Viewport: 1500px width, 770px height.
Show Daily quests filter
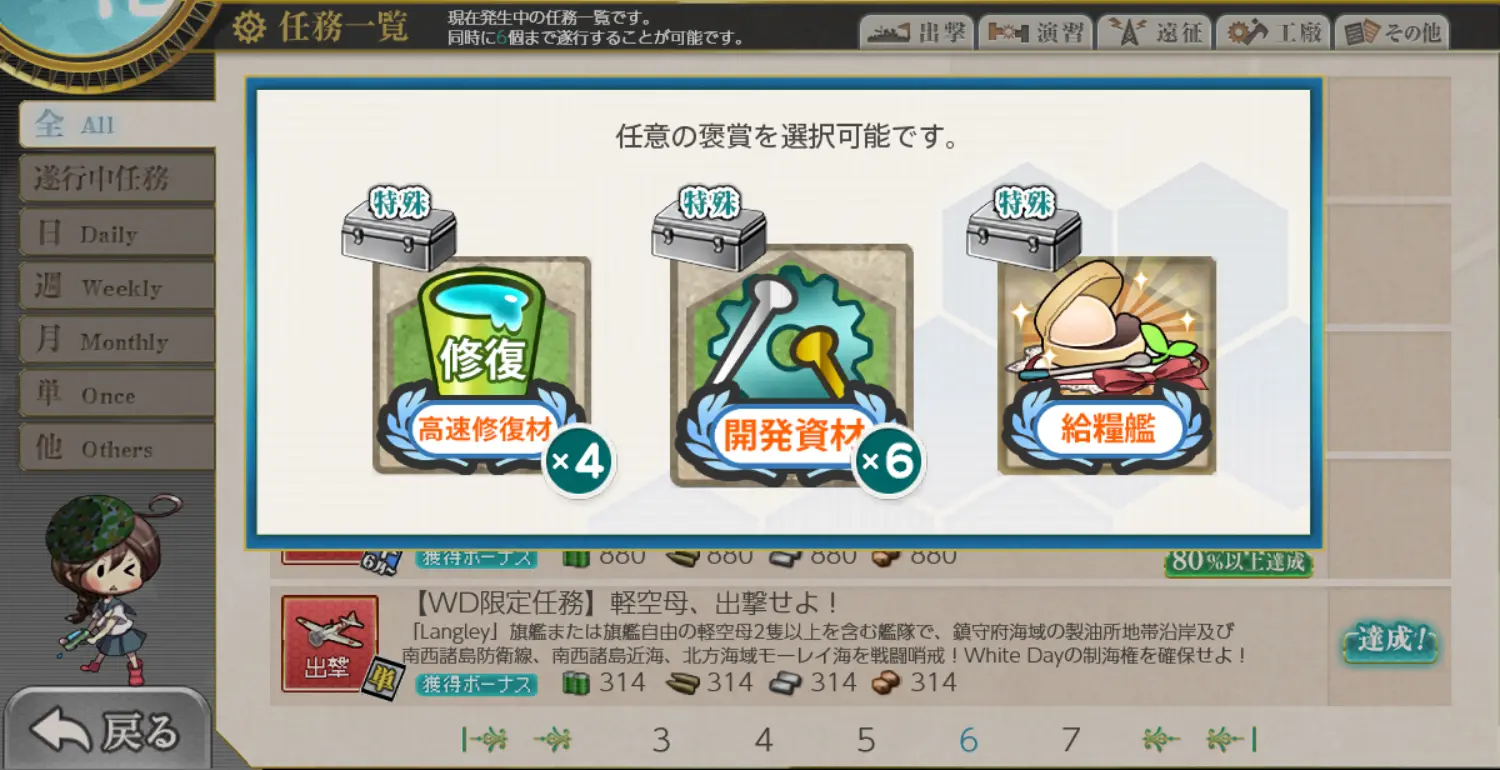117,233
